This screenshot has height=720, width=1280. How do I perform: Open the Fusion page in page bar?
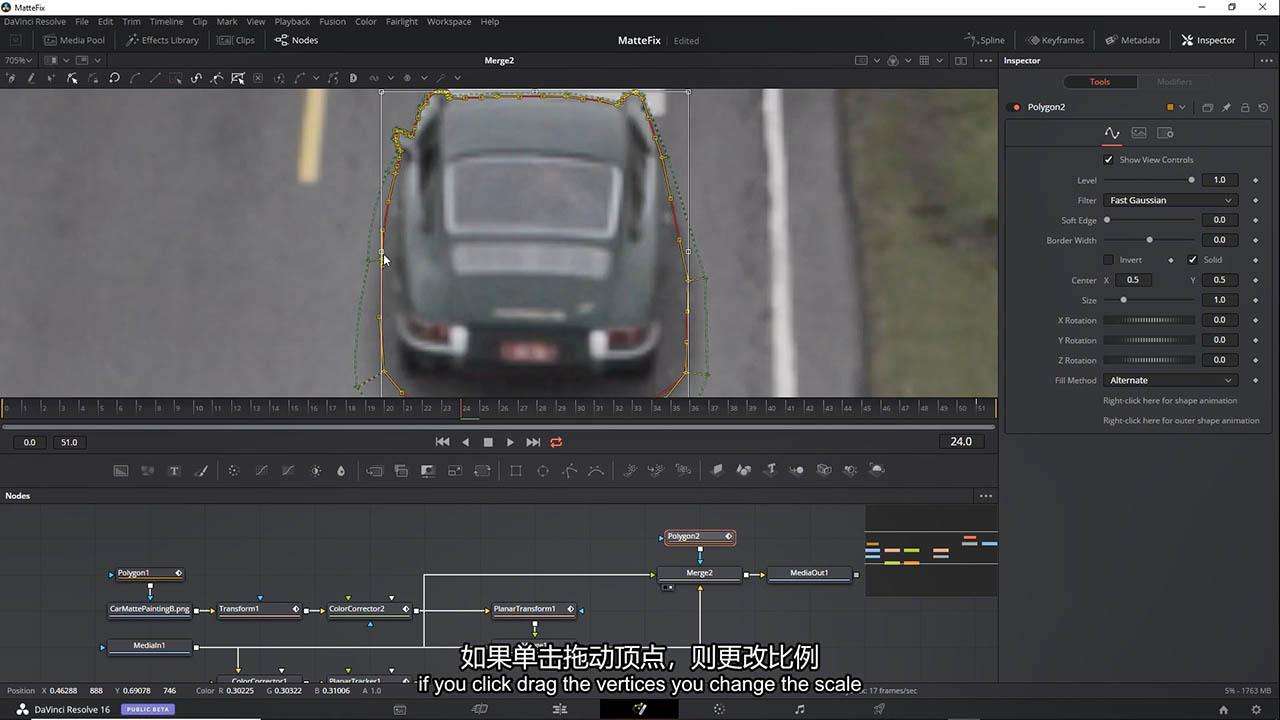[x=639, y=709]
